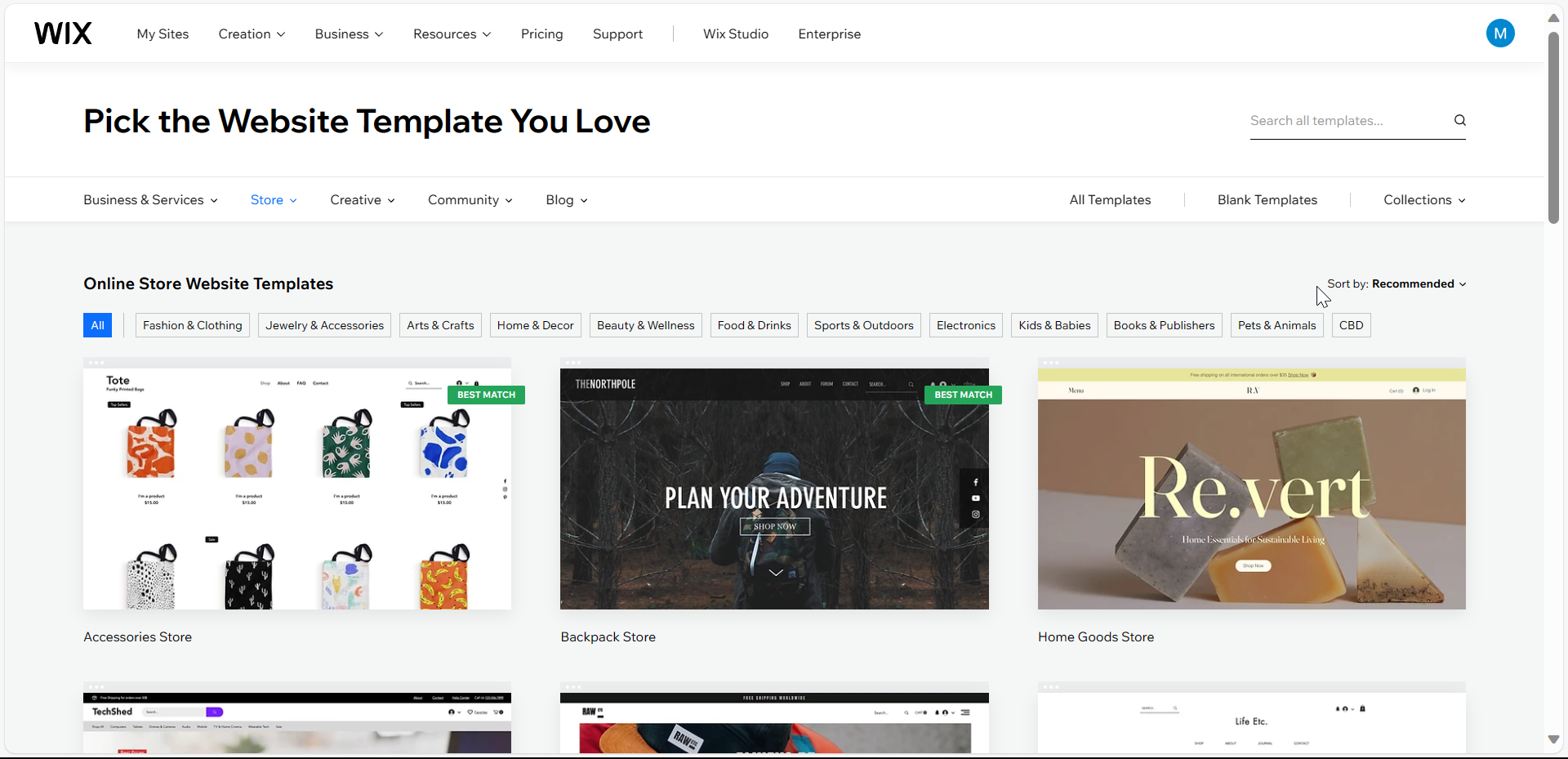Viewport: 1568px width, 759px height.
Task: Open the Support page
Action: click(x=617, y=33)
